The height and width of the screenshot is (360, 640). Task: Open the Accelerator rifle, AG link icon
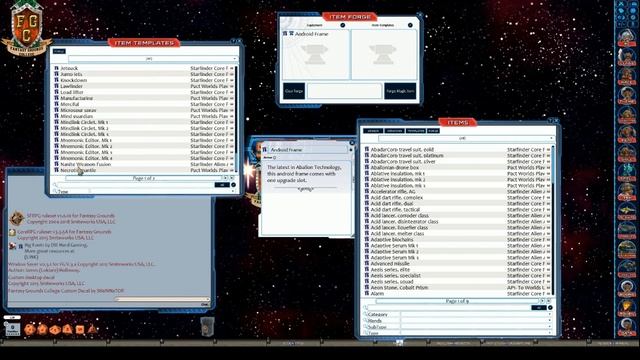[x=367, y=191]
